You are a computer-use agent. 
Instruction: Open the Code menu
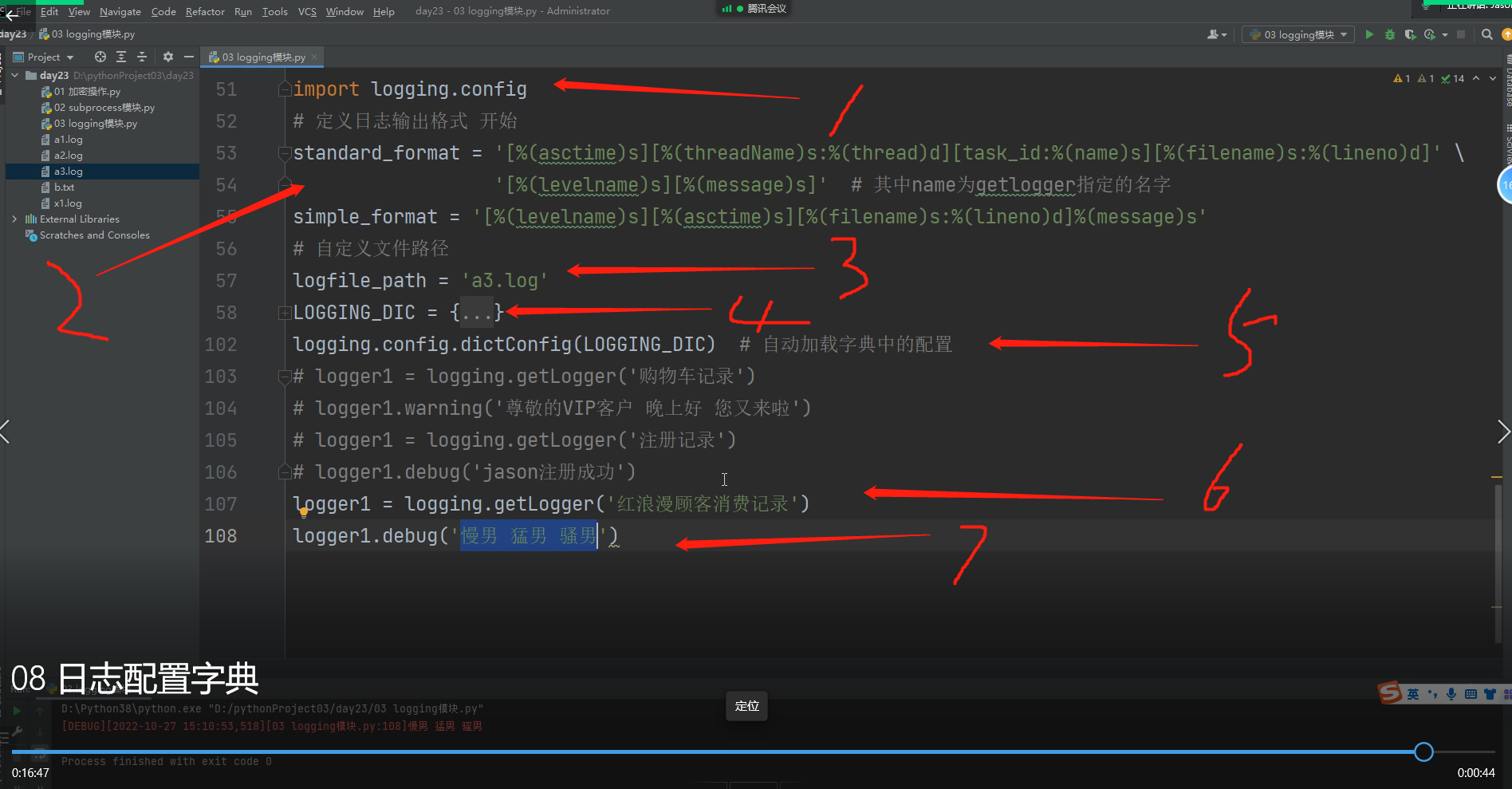[163, 11]
